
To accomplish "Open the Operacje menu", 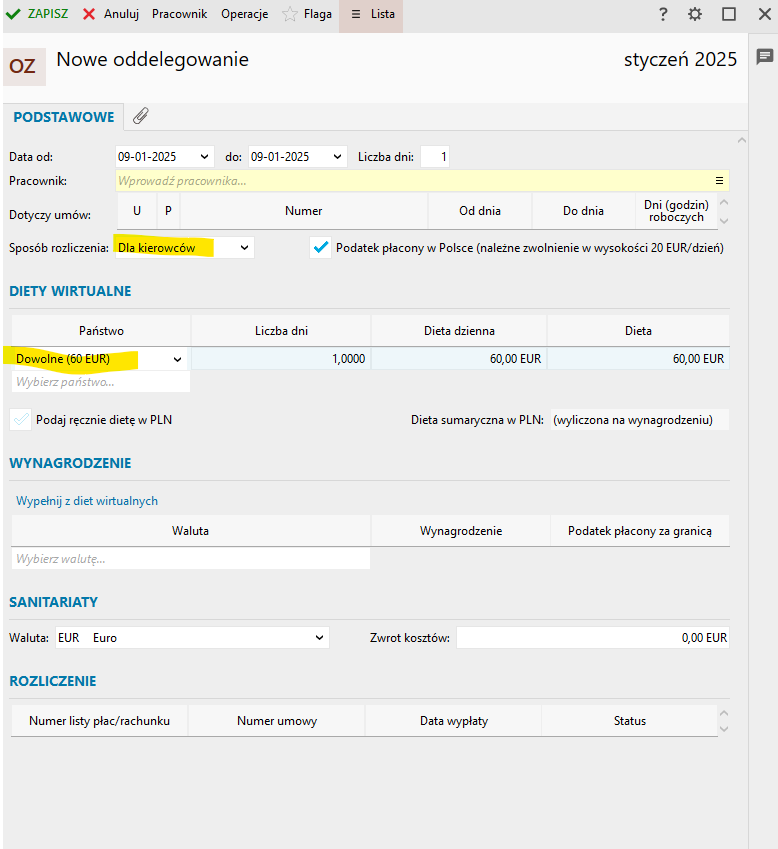I will pyautogui.click(x=244, y=14).
